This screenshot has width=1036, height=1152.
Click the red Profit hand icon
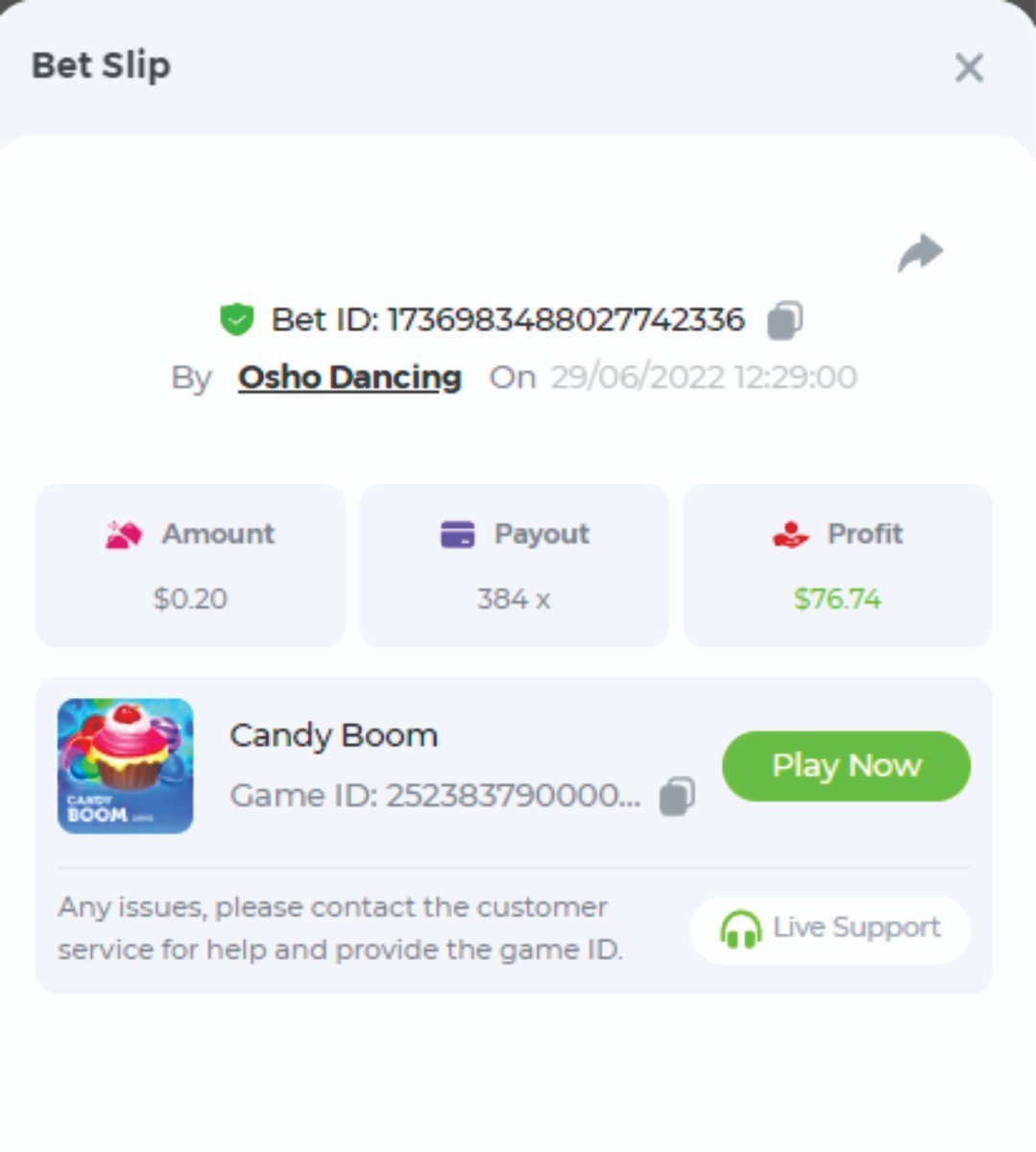790,535
